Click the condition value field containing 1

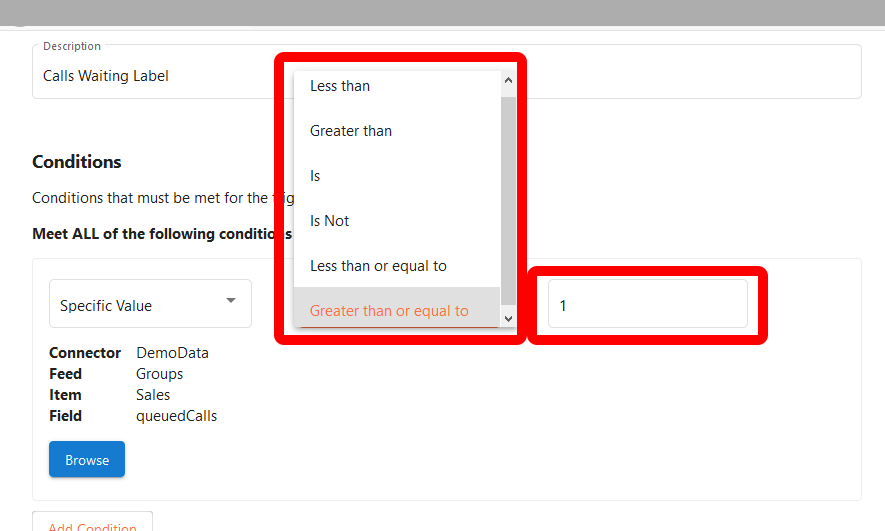[x=647, y=304]
